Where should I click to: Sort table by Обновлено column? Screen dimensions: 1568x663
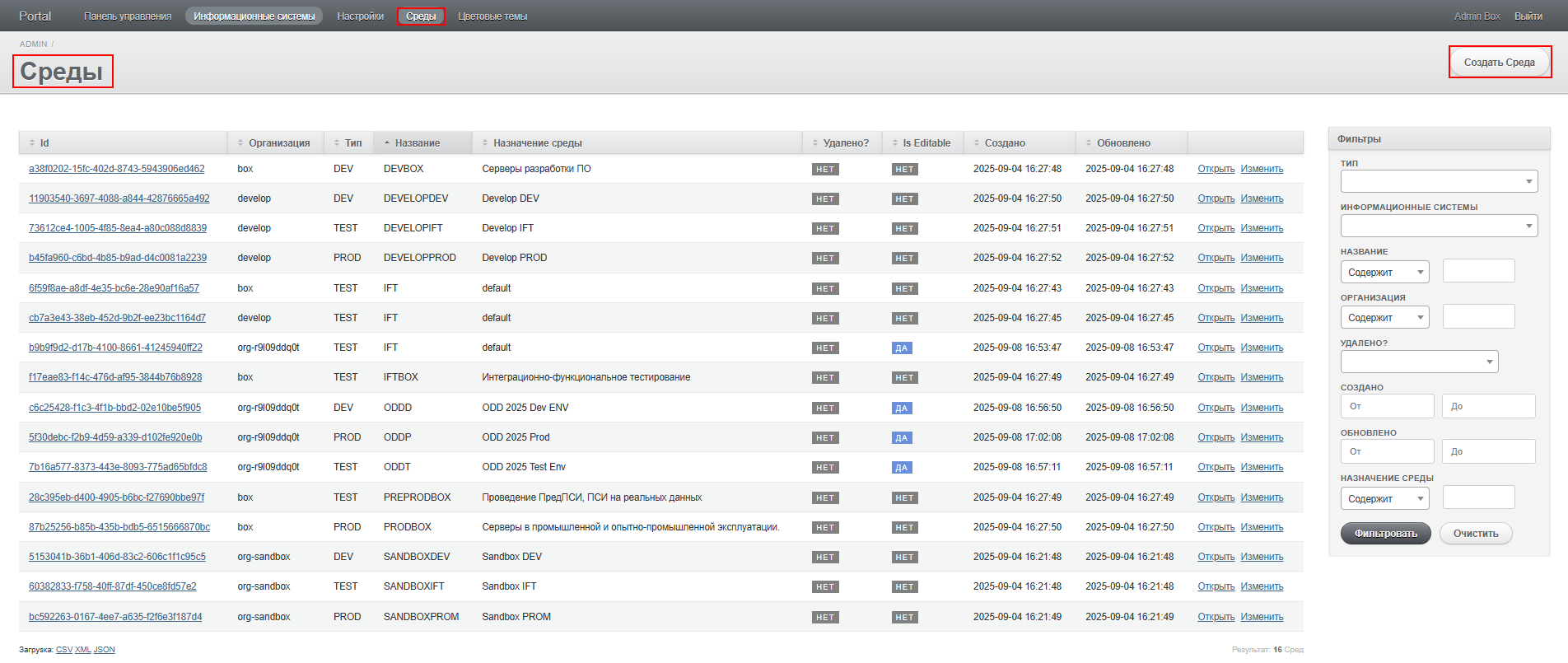point(1123,142)
